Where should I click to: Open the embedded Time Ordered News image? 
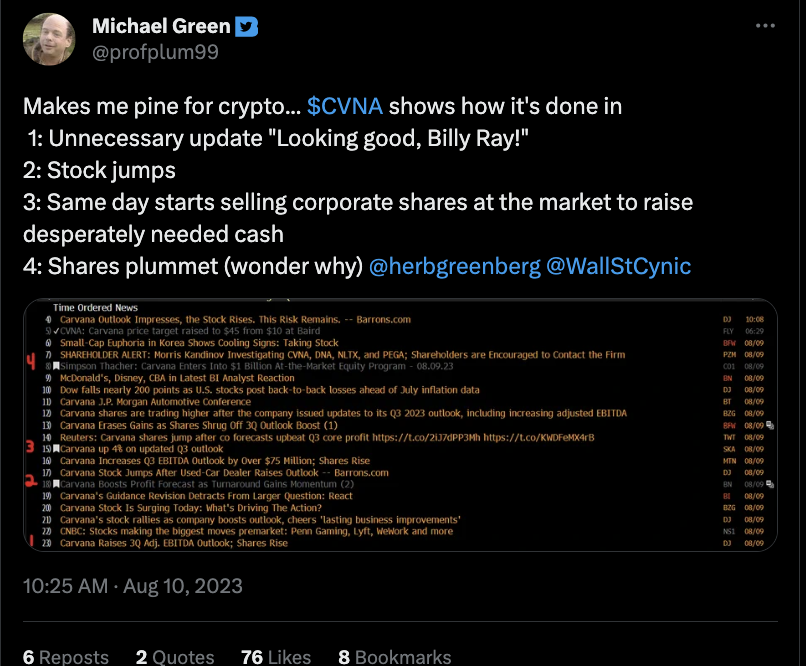(x=400, y=425)
